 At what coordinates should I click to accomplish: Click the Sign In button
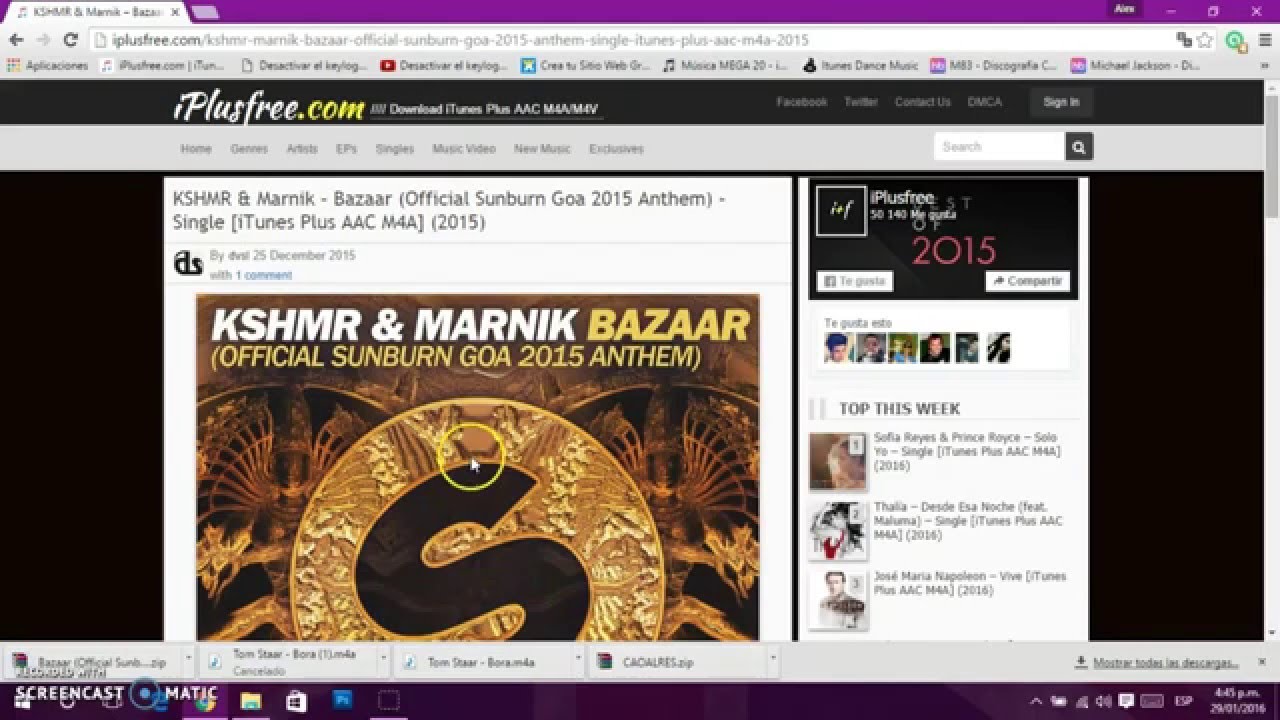[x=1061, y=102]
